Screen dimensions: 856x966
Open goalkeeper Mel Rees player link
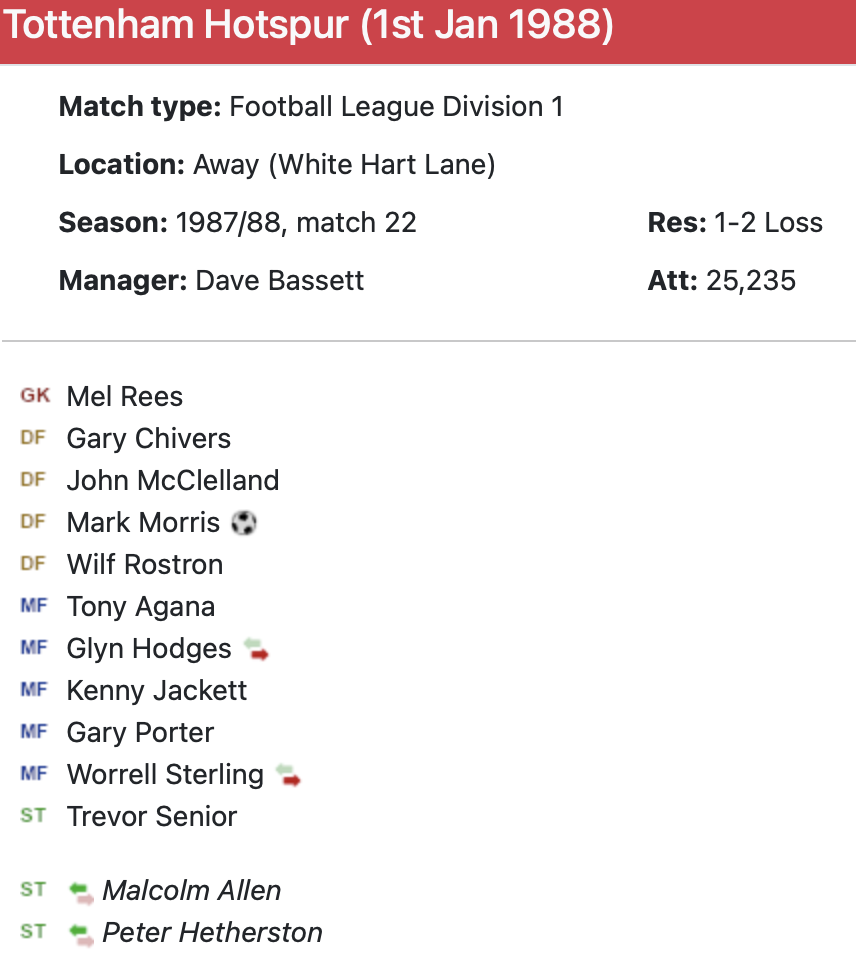pyautogui.click(x=125, y=397)
